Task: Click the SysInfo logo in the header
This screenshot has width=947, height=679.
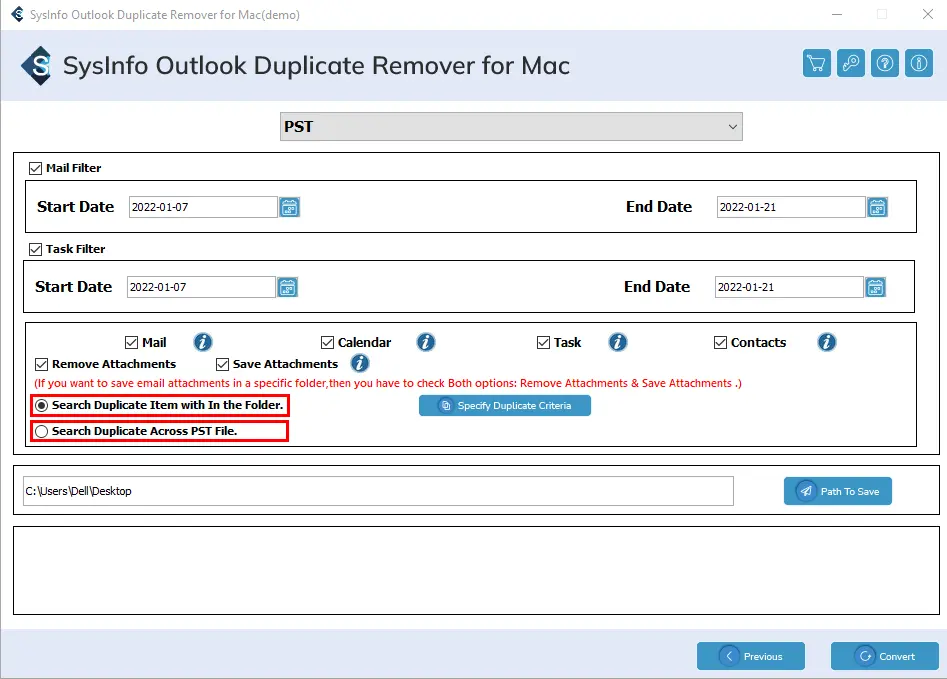Action: click(36, 66)
